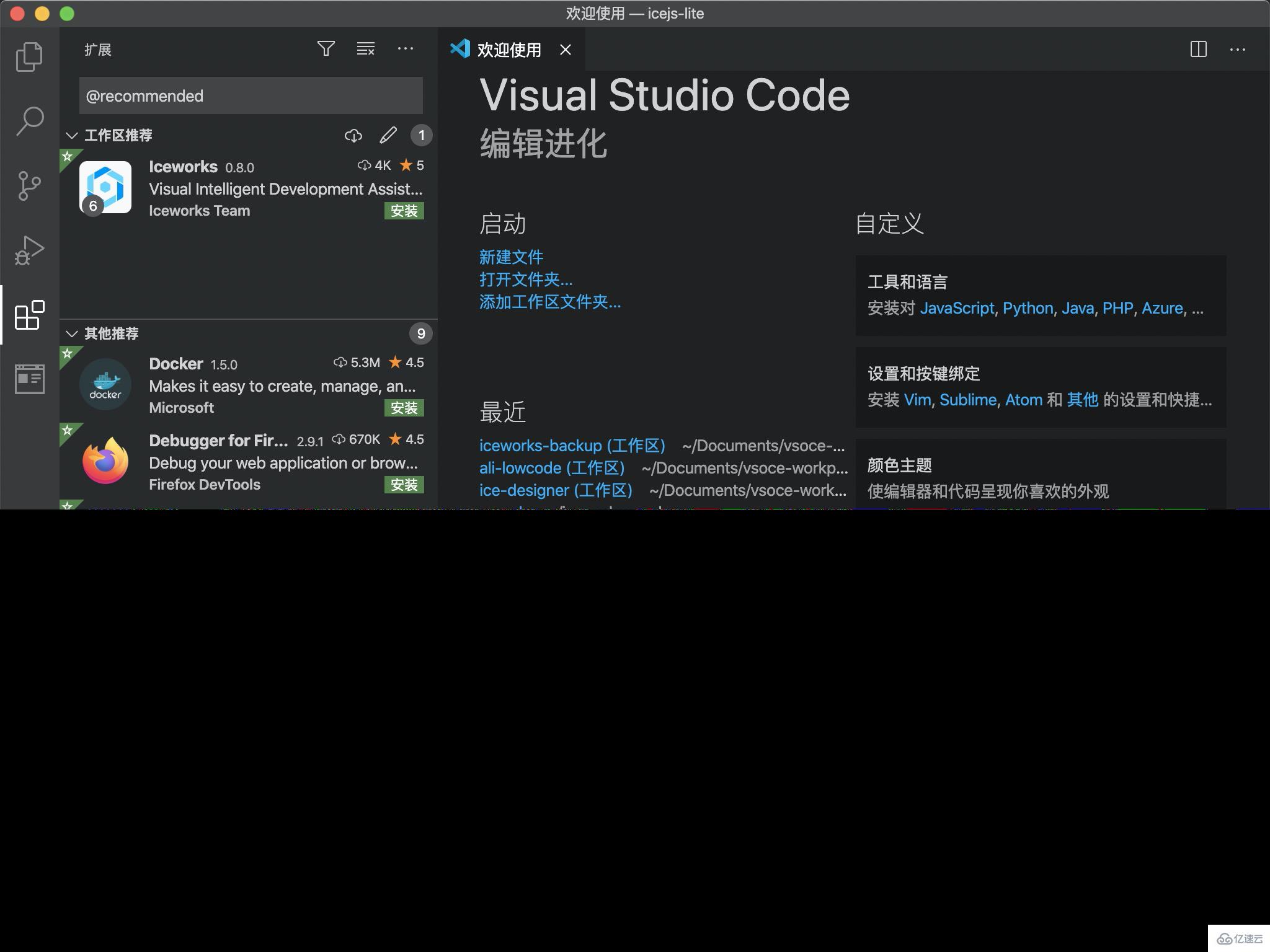Click the 其他 keymaps link
The height and width of the screenshot is (952, 1270).
coord(1083,400)
